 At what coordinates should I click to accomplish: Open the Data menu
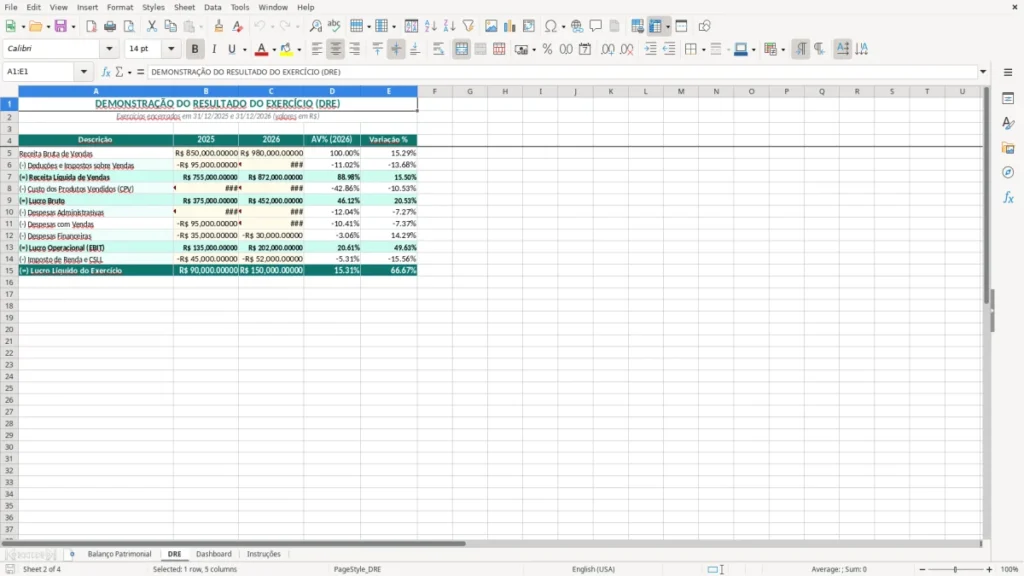click(212, 7)
